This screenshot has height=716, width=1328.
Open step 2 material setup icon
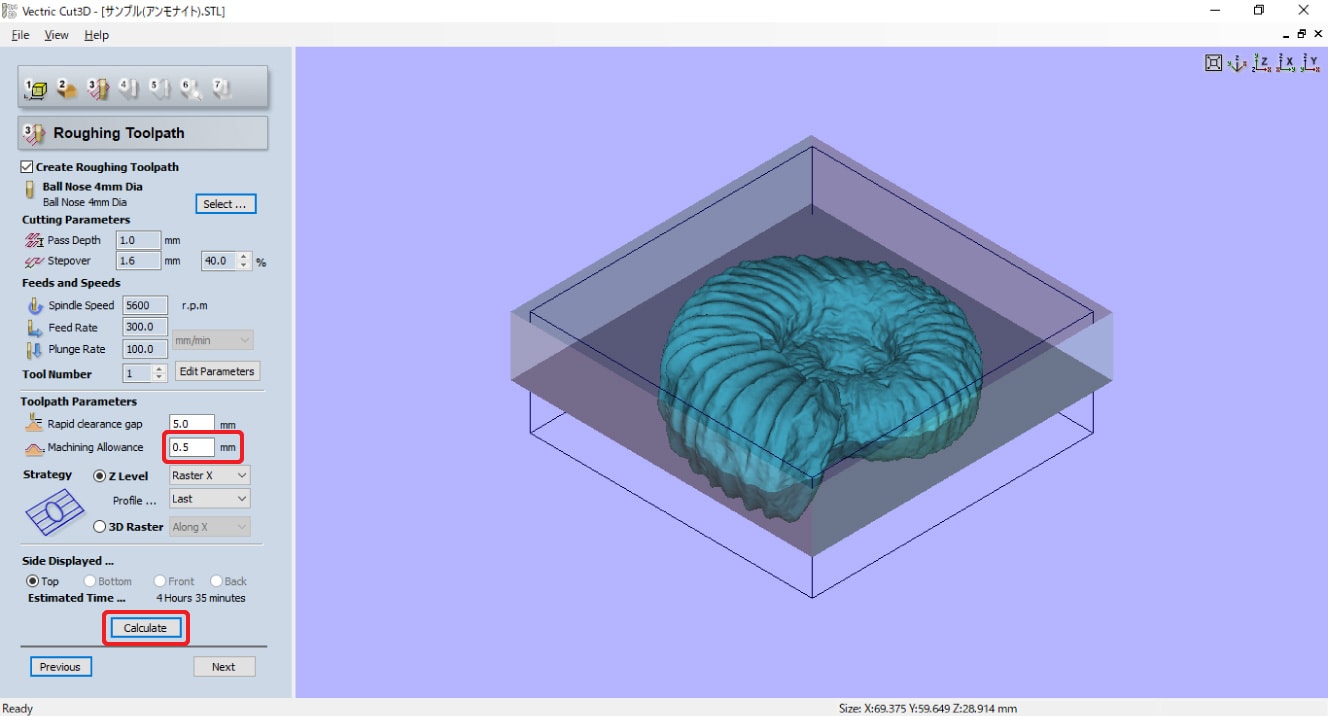67,89
